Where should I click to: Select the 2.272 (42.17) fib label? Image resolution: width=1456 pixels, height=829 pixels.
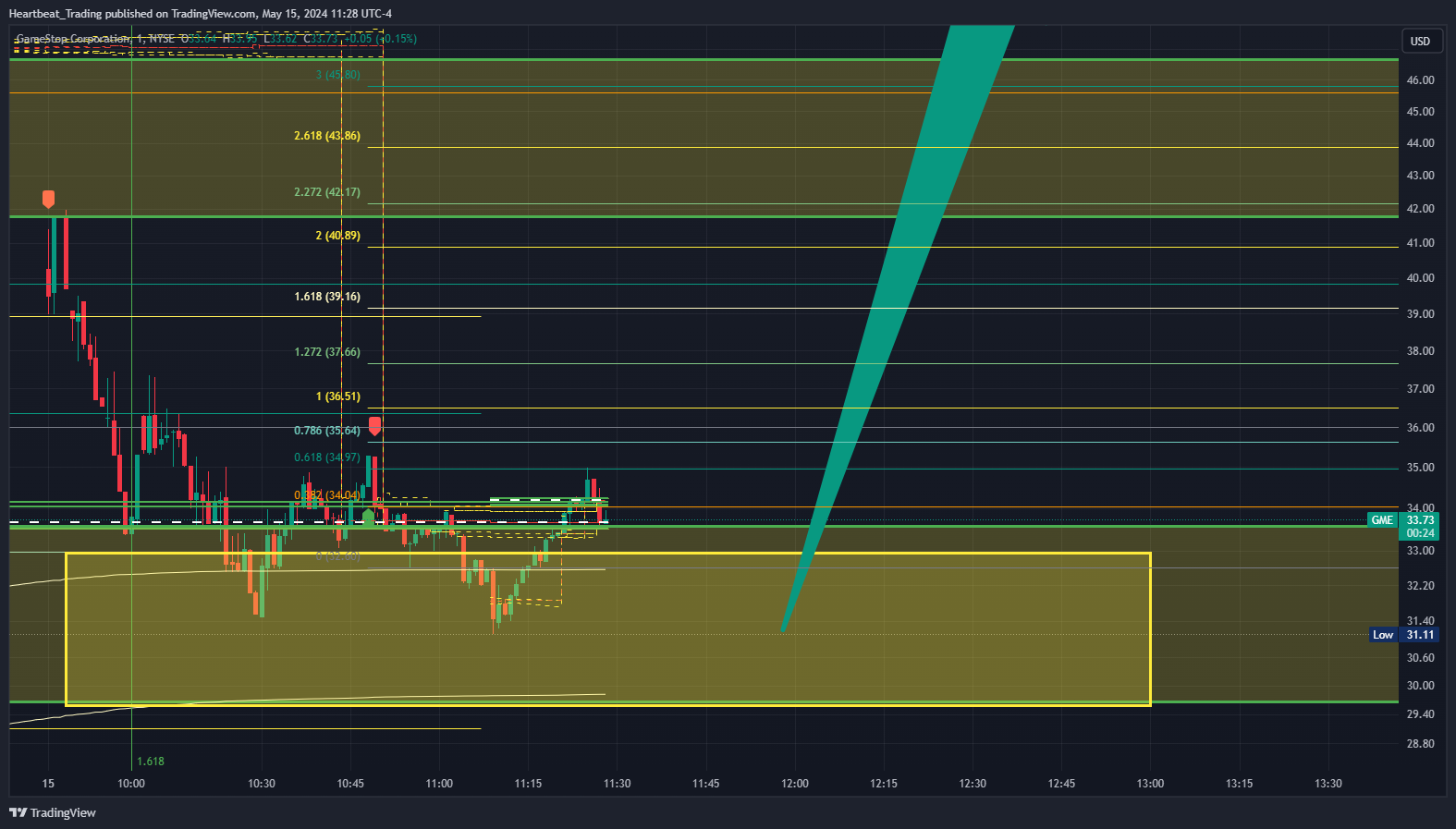pos(327,192)
